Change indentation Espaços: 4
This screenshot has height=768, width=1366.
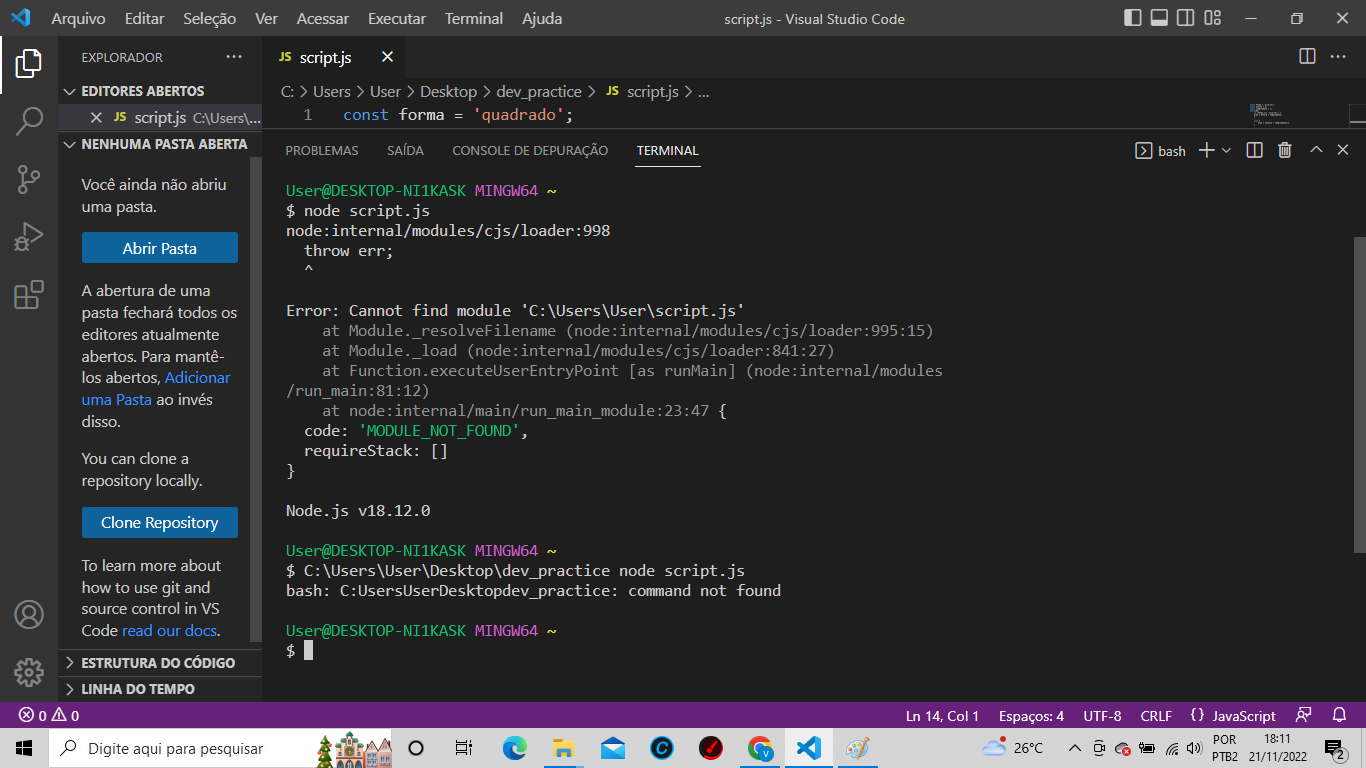[x=1031, y=716]
